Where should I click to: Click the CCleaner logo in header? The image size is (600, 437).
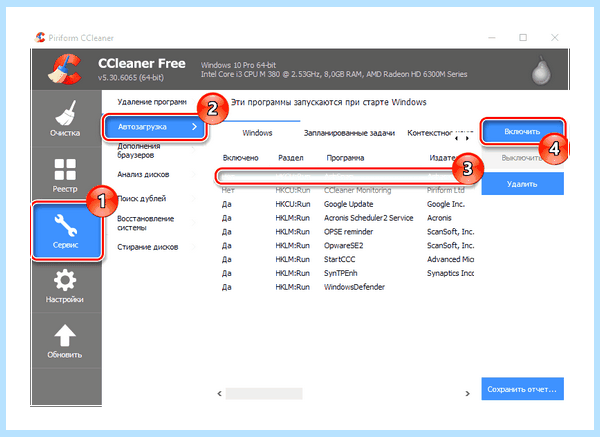click(65, 70)
